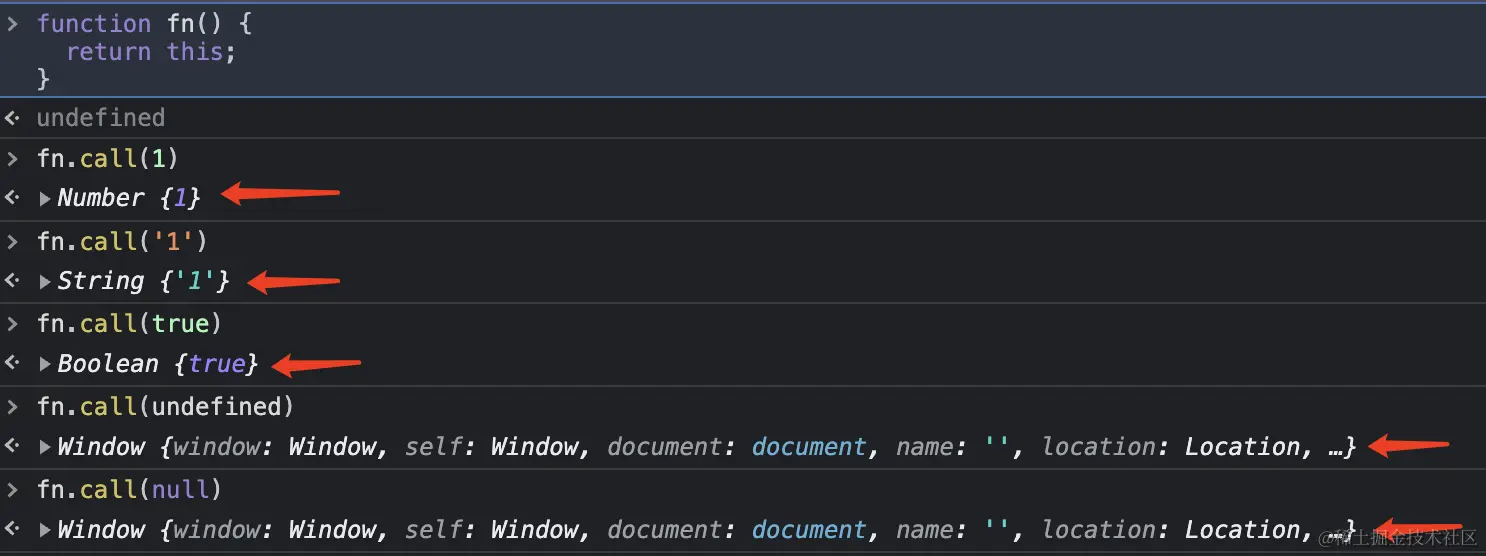Viewport: 1486px width, 556px height.
Task: Click the gray undefined return value
Action: pos(101,118)
